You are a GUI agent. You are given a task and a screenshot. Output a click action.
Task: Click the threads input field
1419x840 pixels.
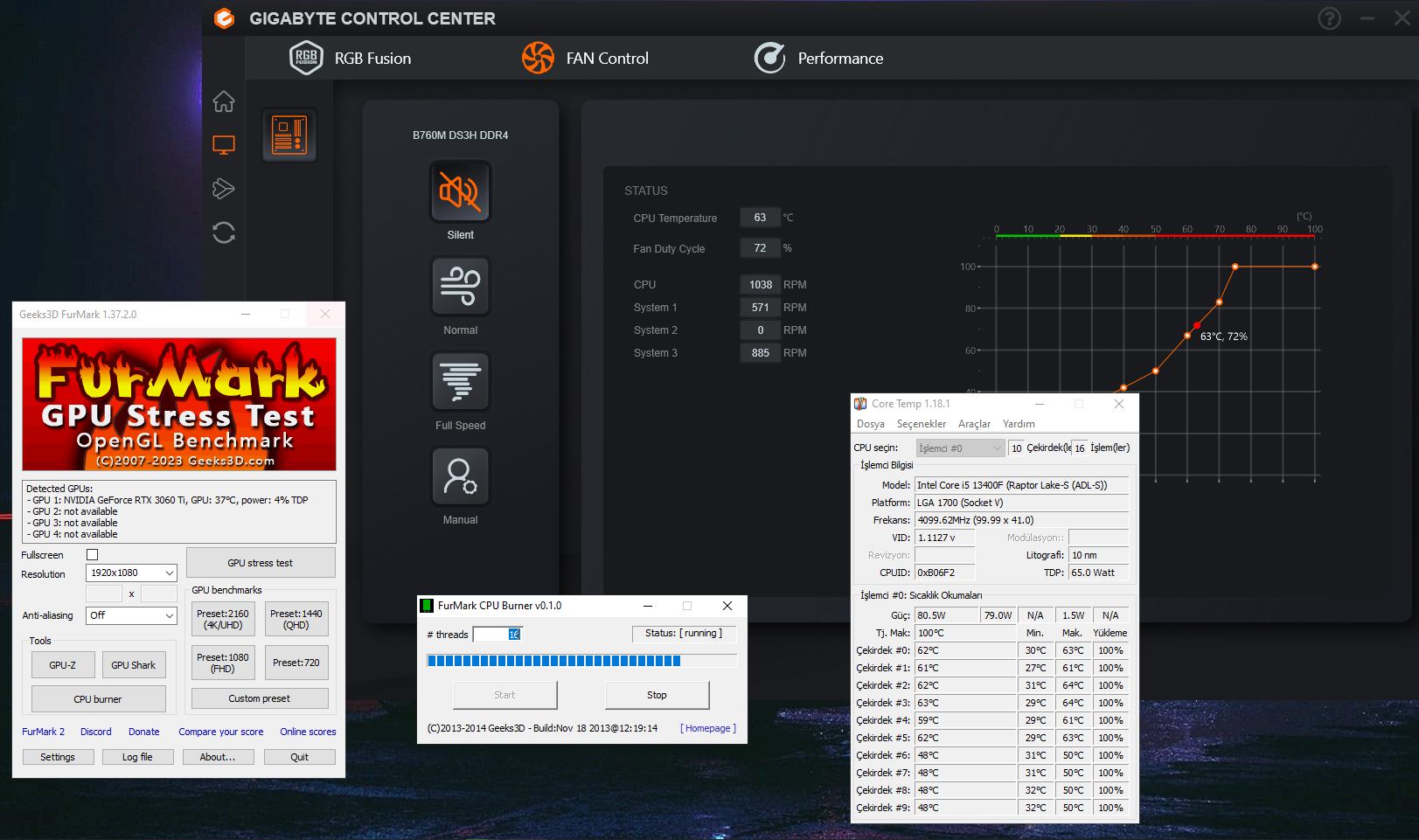coord(497,635)
